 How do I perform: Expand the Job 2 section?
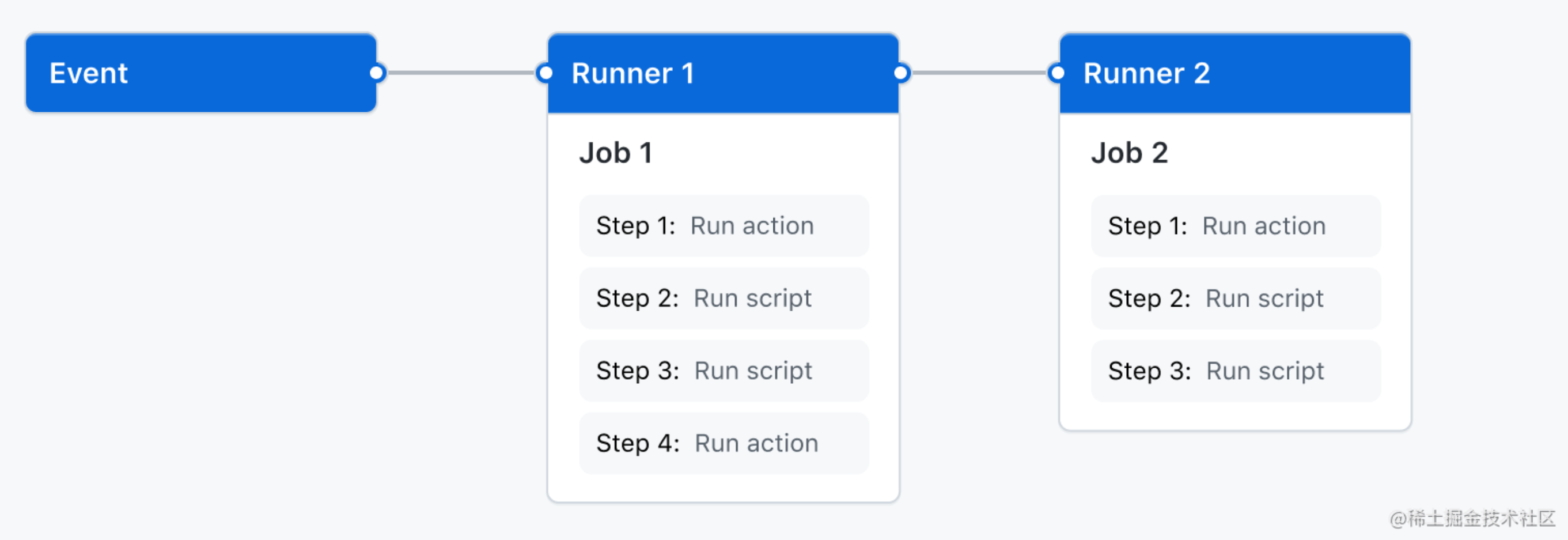pos(1130,153)
